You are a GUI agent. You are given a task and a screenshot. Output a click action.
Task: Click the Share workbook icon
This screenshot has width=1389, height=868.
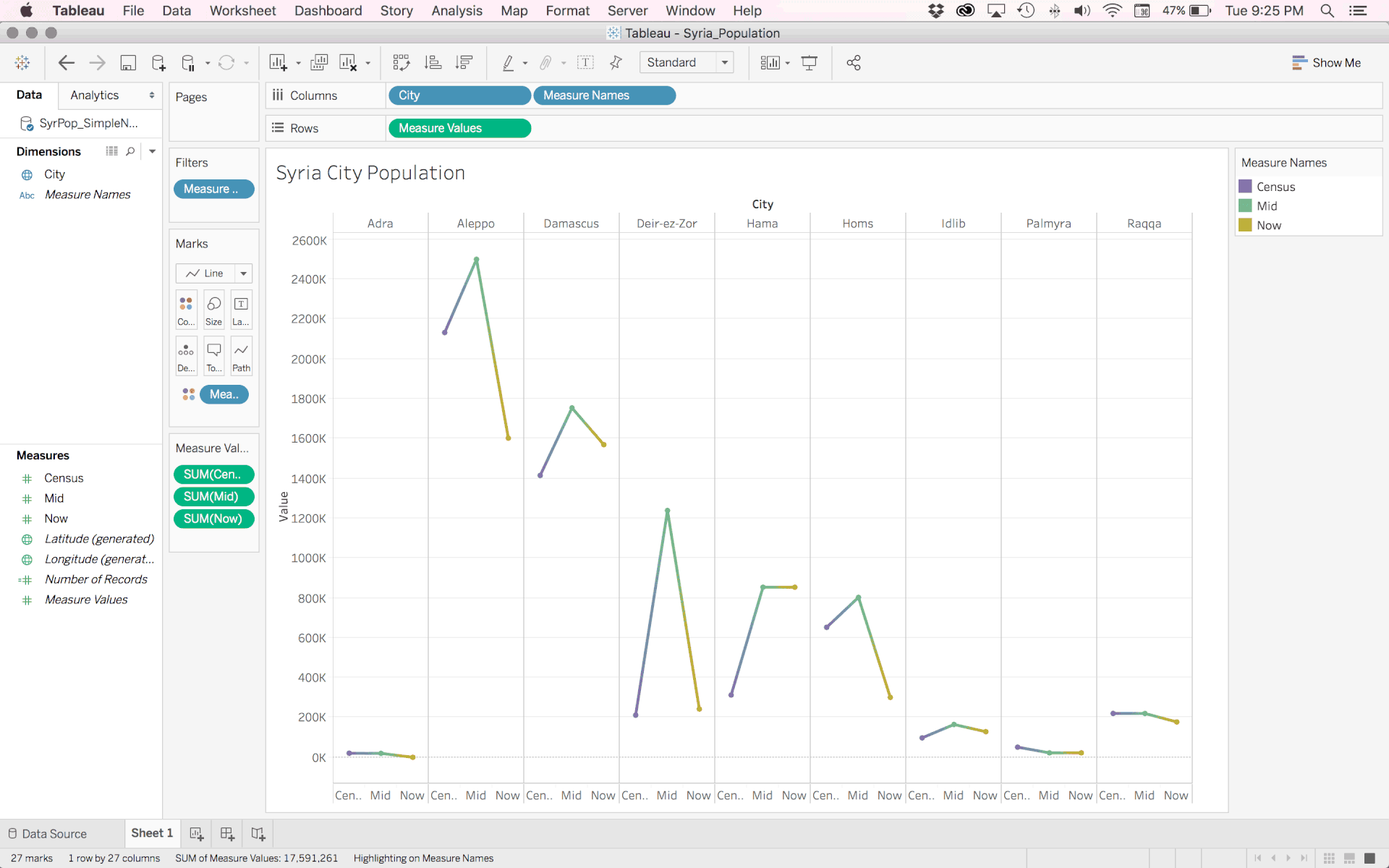coord(854,63)
